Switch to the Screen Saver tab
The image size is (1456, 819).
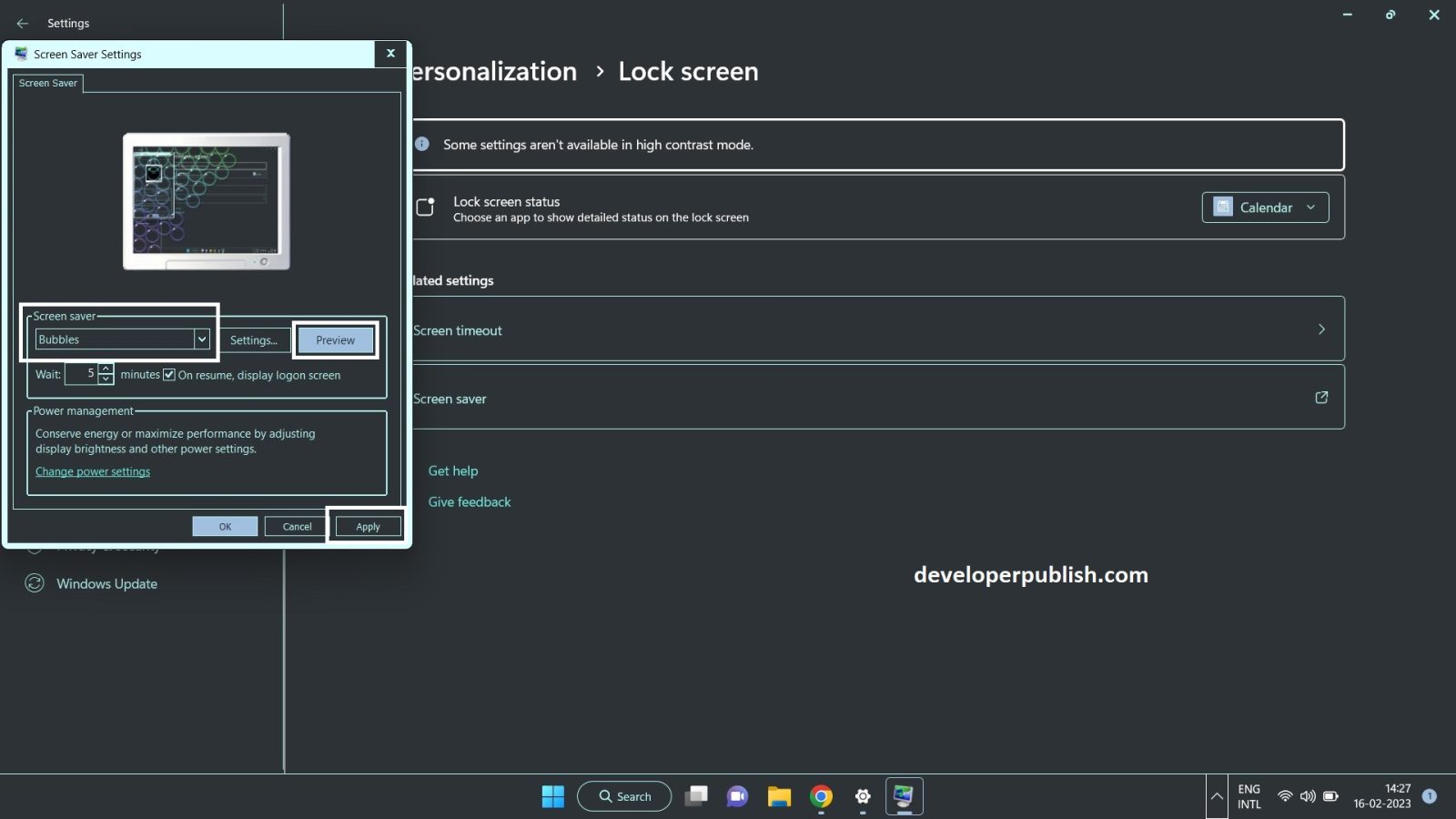[x=47, y=83]
